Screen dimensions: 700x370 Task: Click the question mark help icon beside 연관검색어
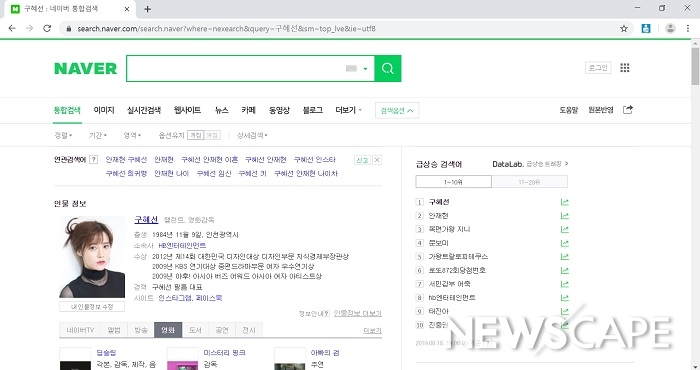coord(93,159)
